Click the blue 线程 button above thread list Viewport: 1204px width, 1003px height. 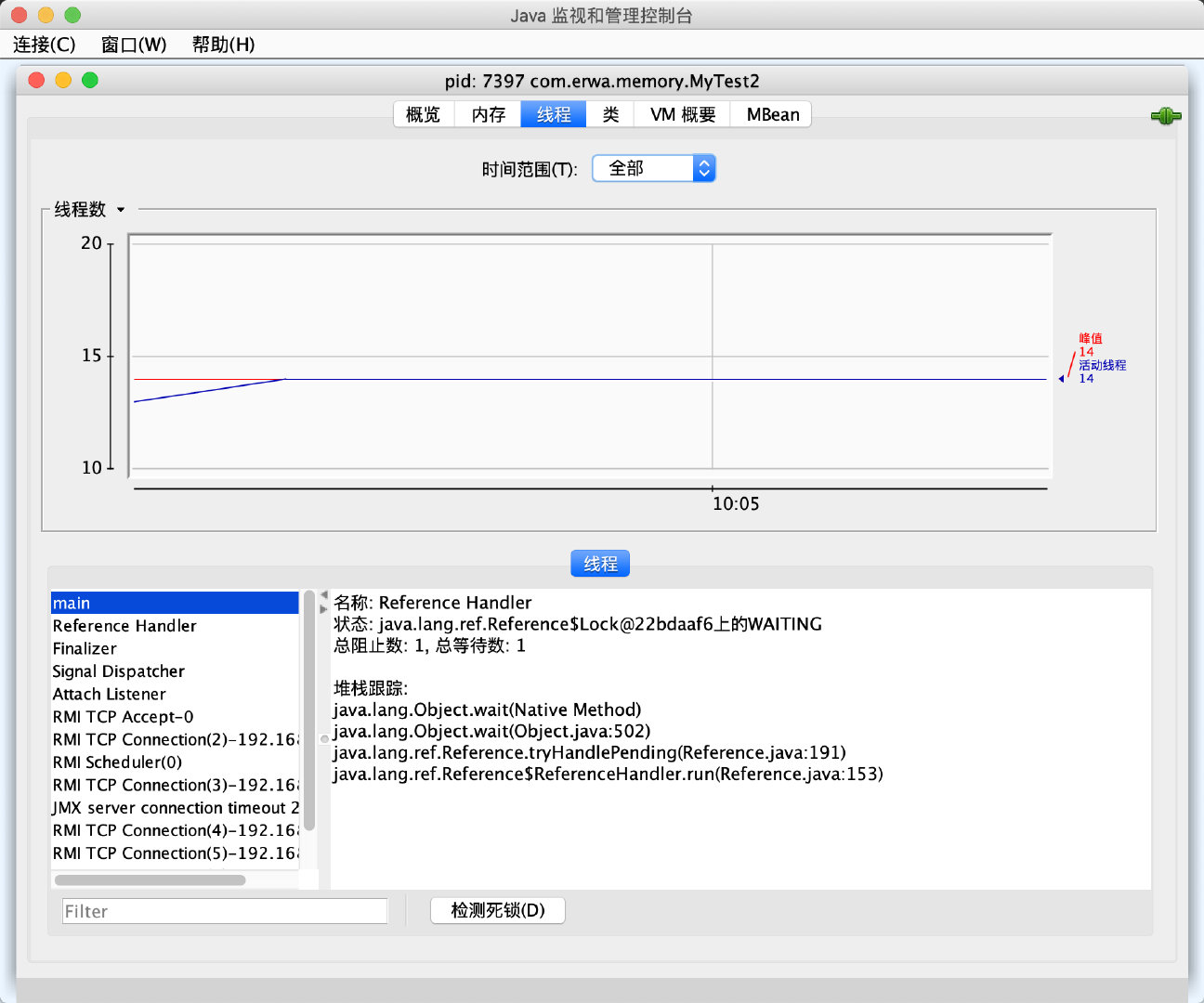[x=600, y=564]
